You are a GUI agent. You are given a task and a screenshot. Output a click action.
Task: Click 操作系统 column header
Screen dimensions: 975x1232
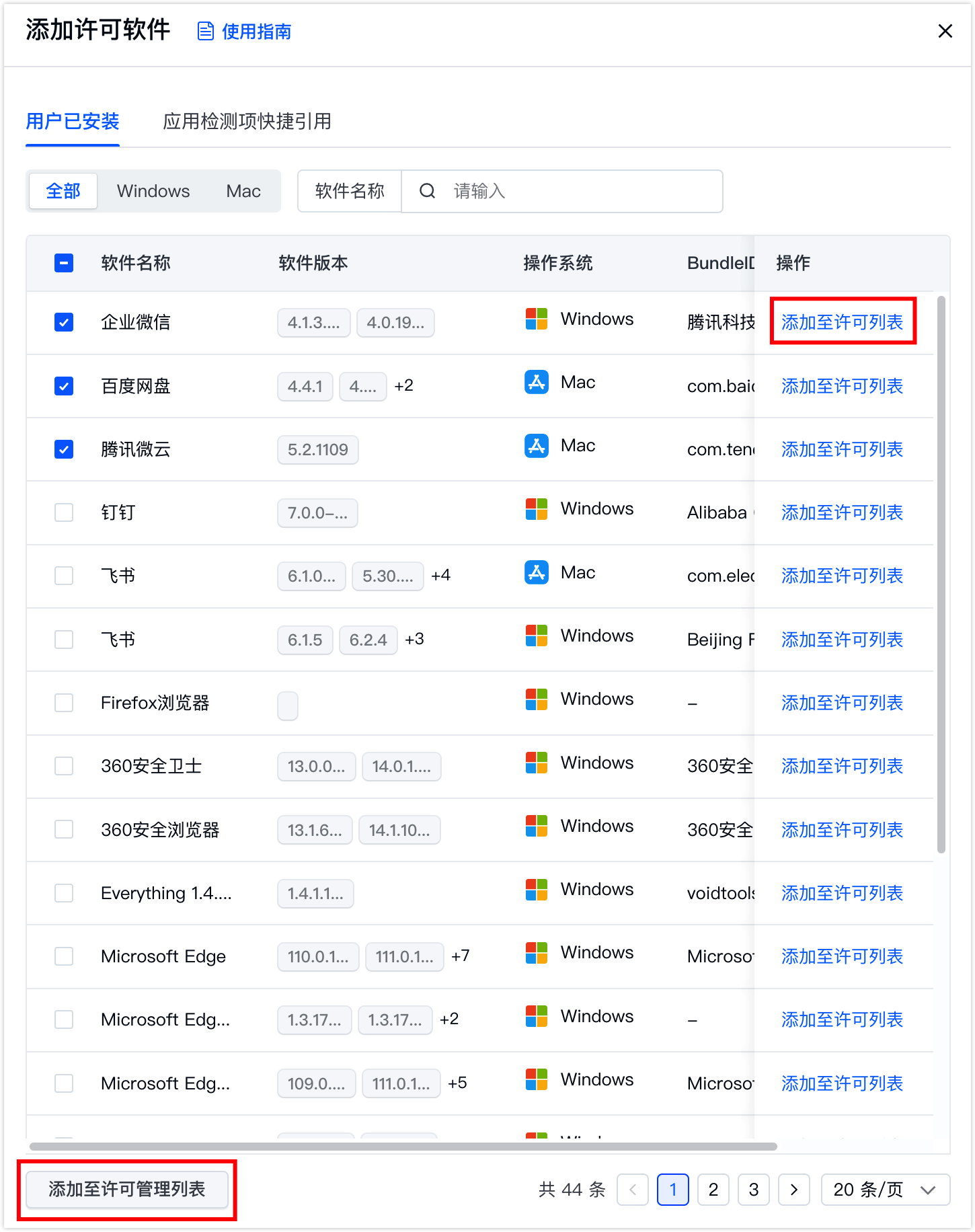tap(558, 263)
